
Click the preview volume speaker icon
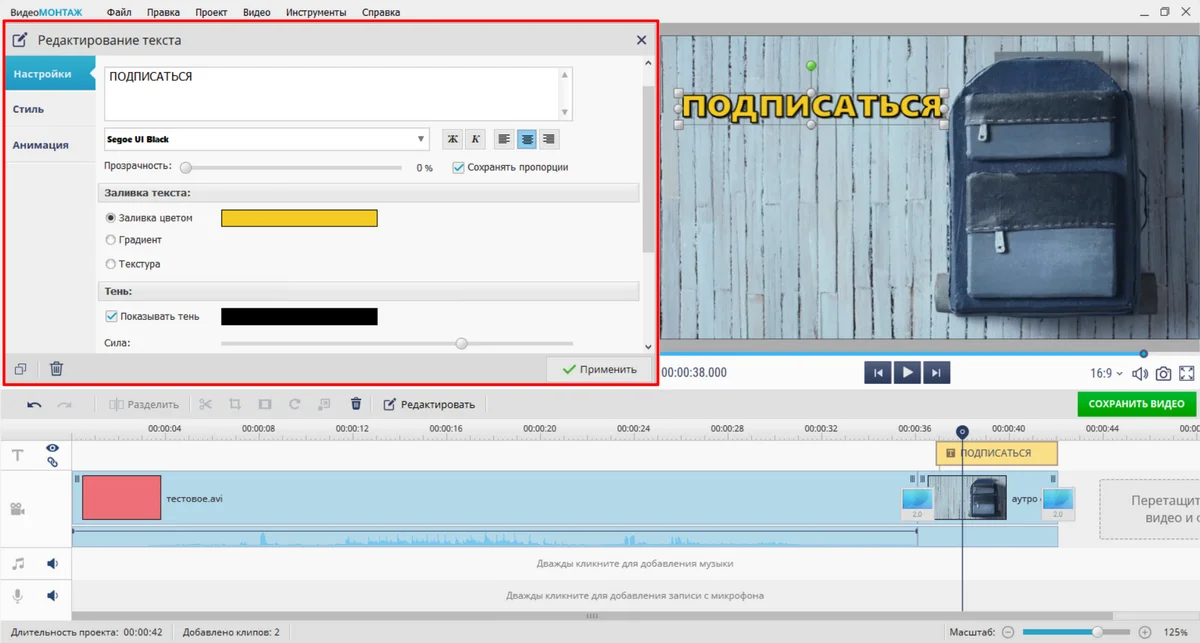[1140, 373]
